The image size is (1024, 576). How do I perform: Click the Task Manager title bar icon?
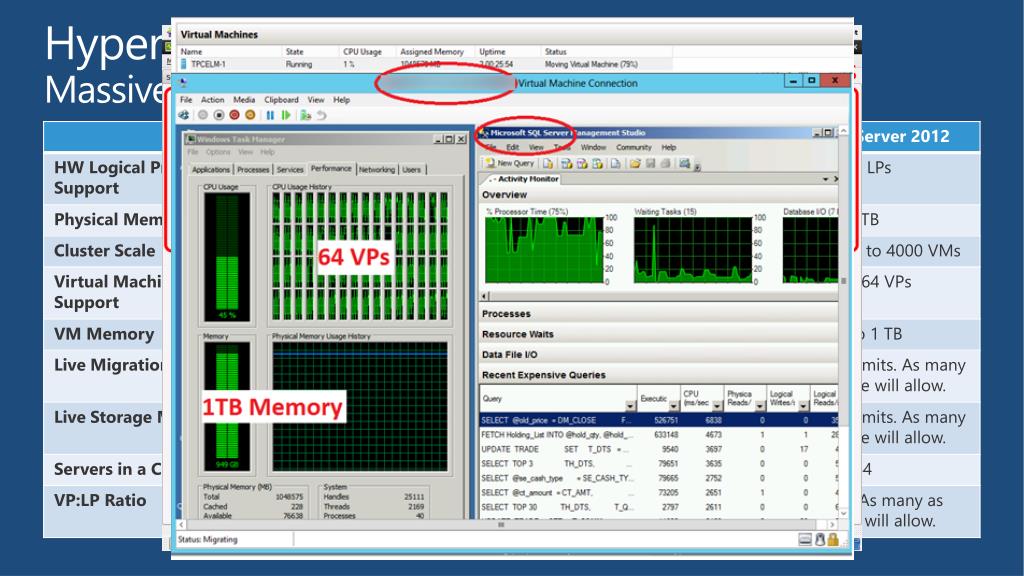tap(191, 139)
